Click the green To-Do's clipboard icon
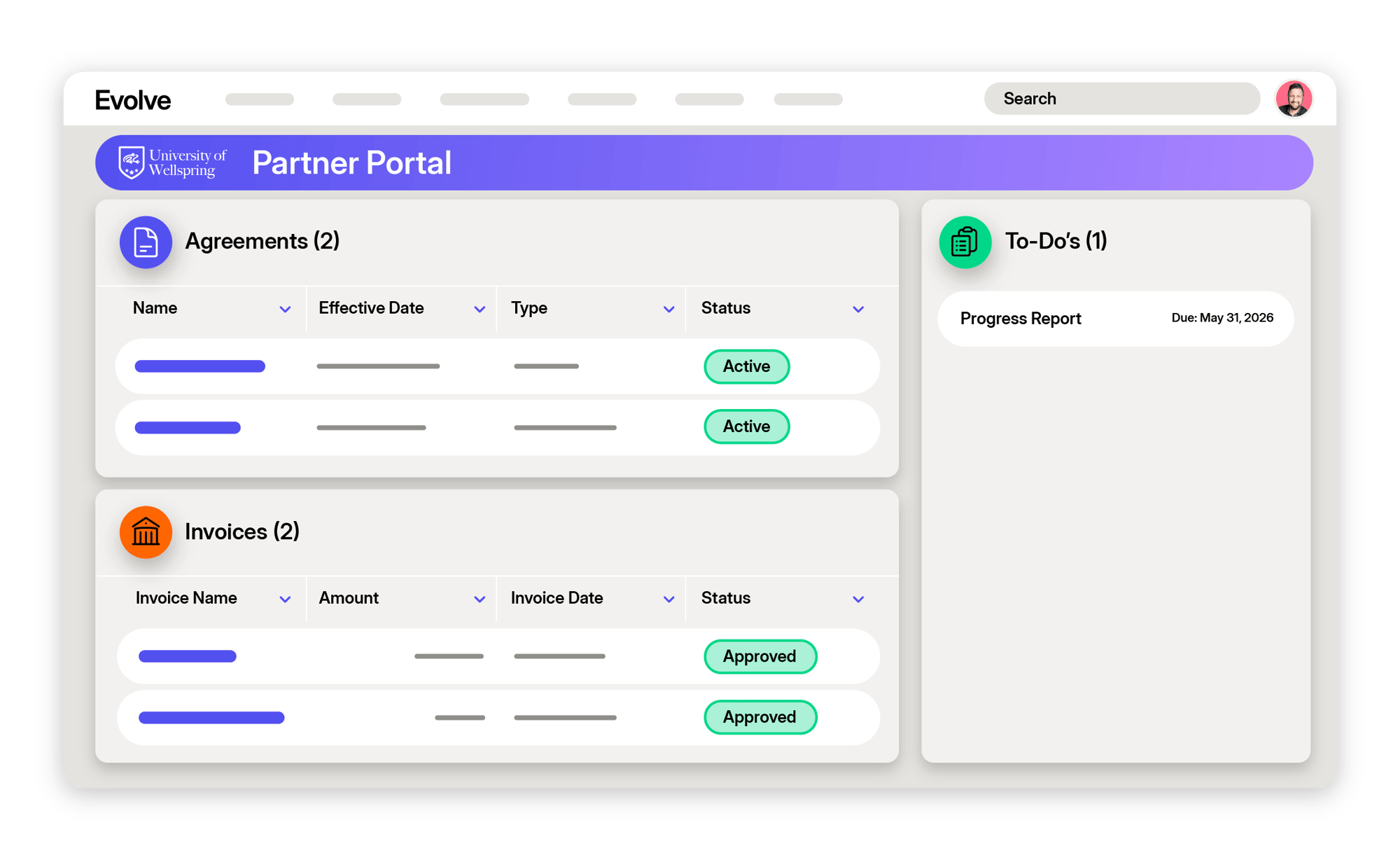The image size is (1400, 860). [x=965, y=242]
